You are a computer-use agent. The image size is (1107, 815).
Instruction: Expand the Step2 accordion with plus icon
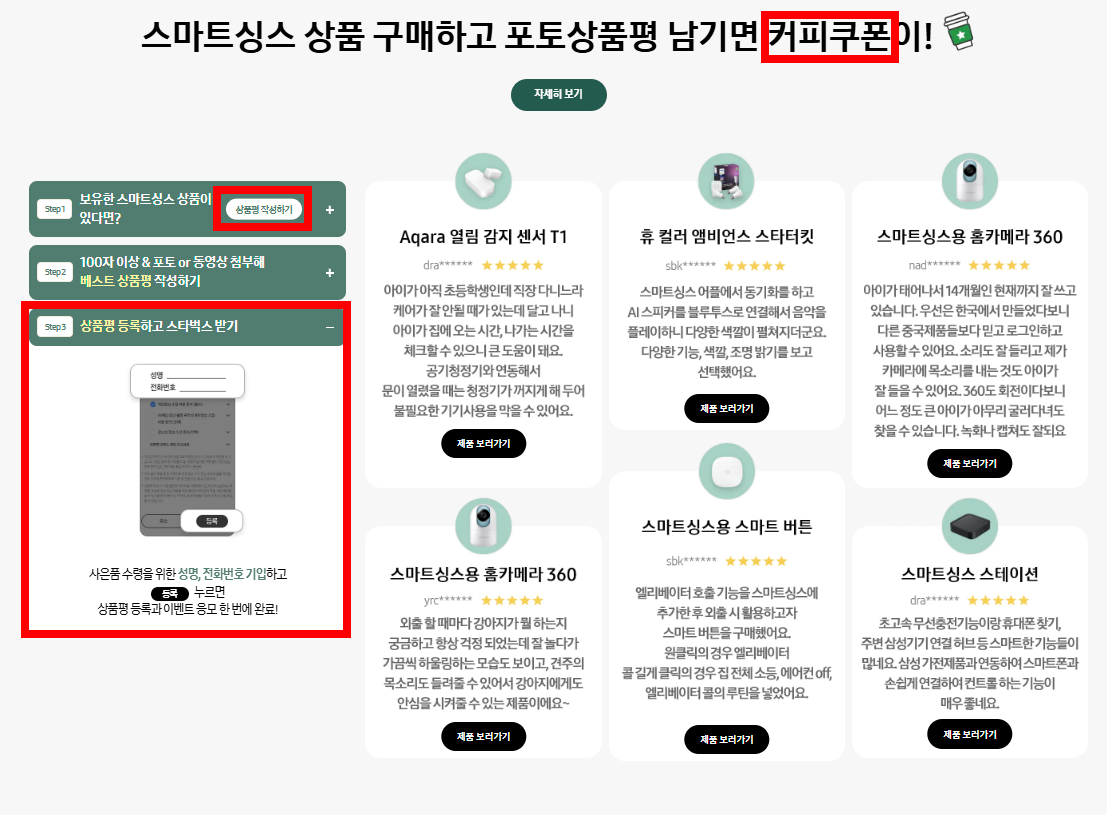(x=330, y=273)
